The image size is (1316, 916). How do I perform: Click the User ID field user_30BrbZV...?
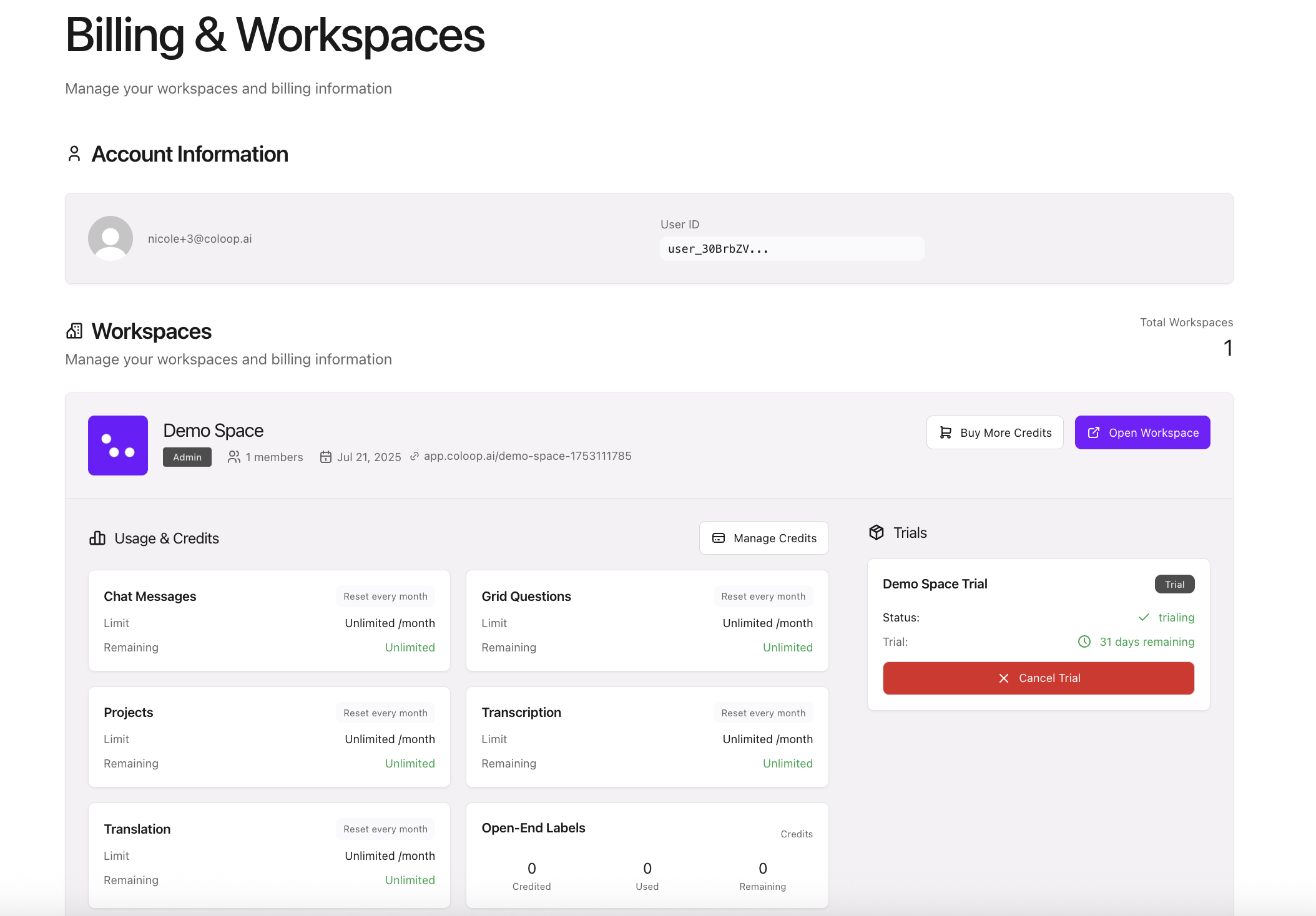[792, 248]
